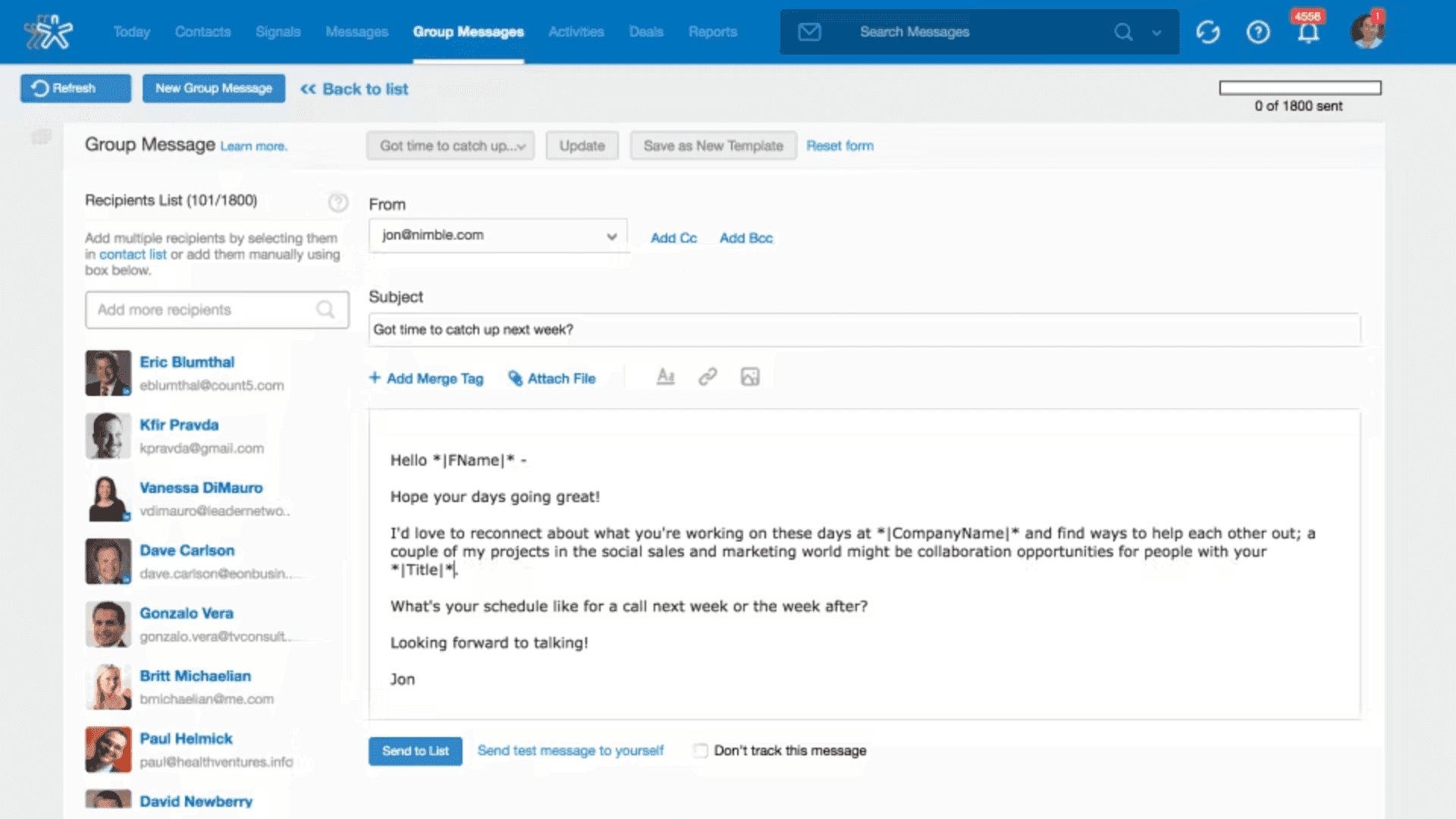Click Eric Blumthal's photo thumbnail
Viewport: 1456px width, 819px height.
point(108,373)
